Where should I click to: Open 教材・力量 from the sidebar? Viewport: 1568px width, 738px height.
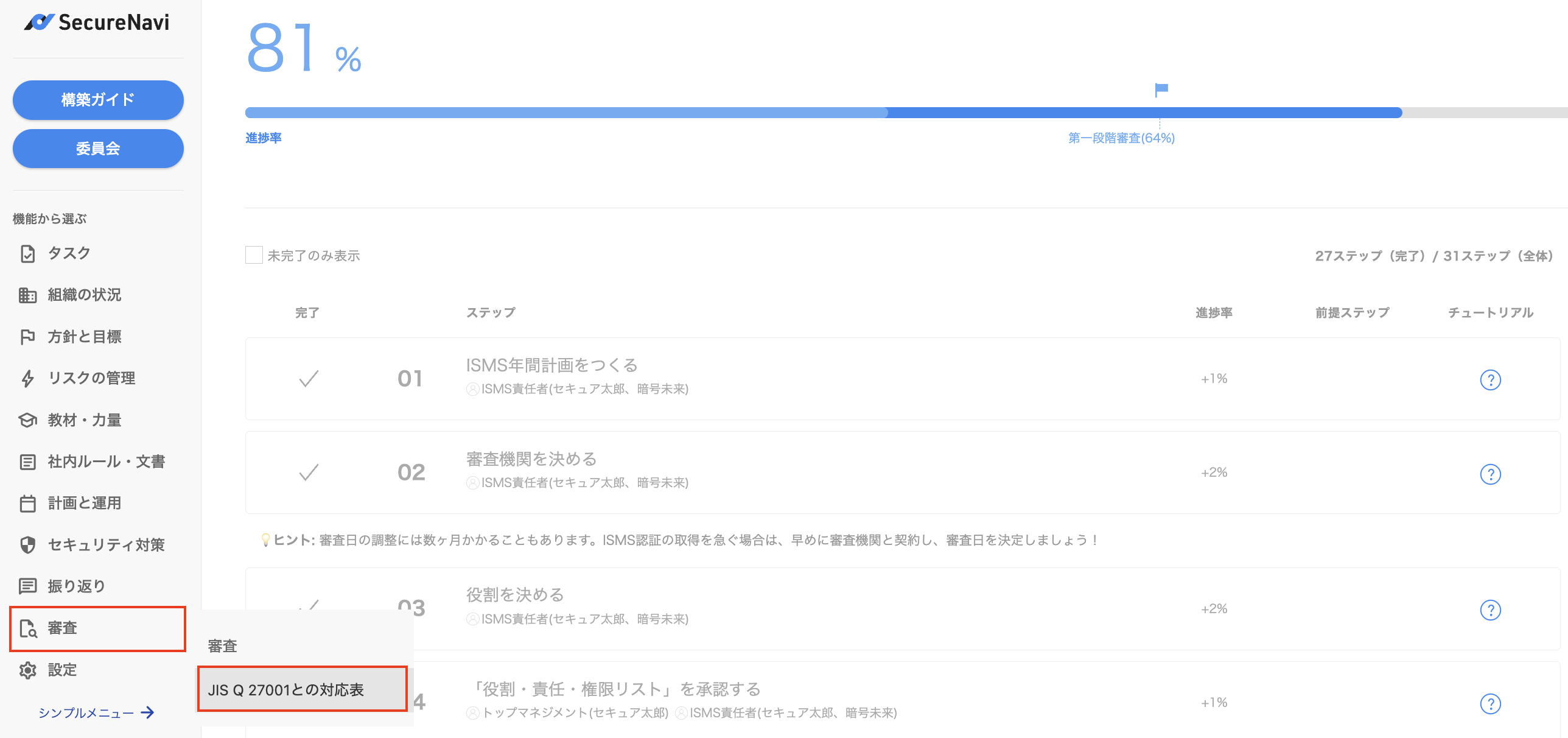pyautogui.click(x=28, y=420)
